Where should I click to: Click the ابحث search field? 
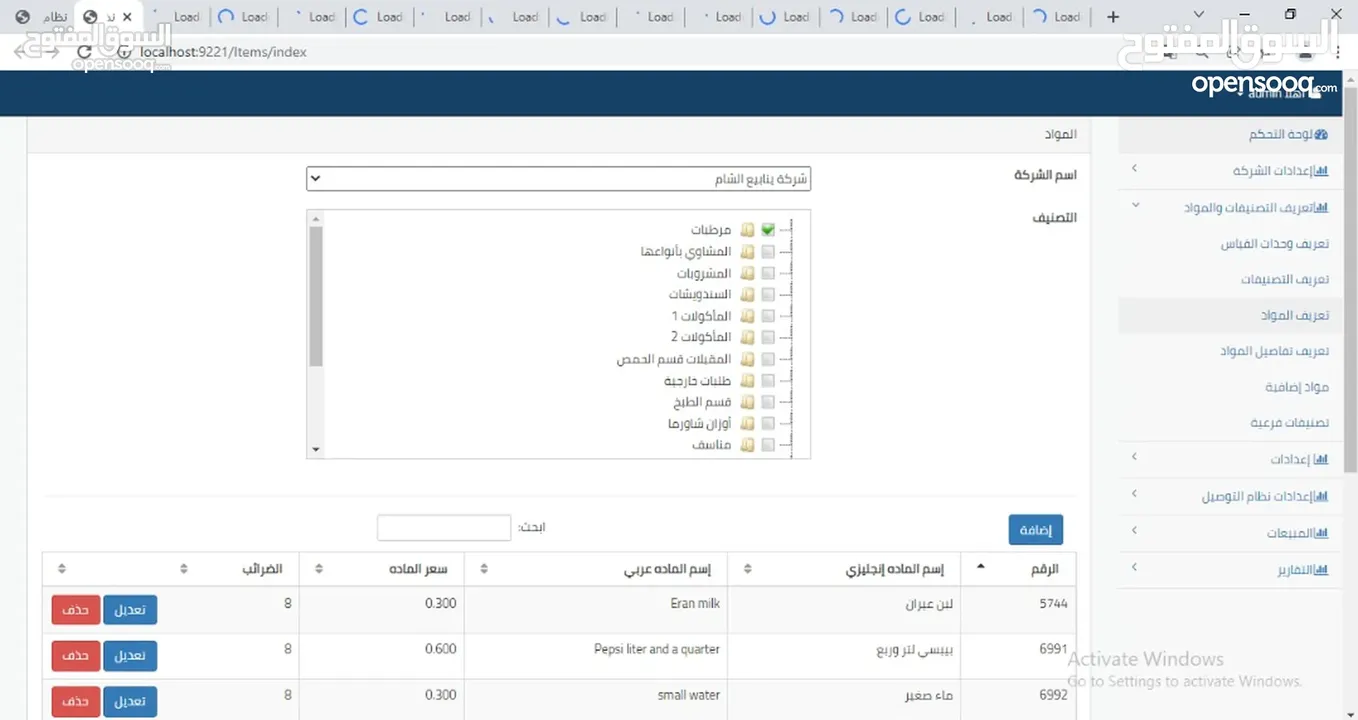point(444,528)
